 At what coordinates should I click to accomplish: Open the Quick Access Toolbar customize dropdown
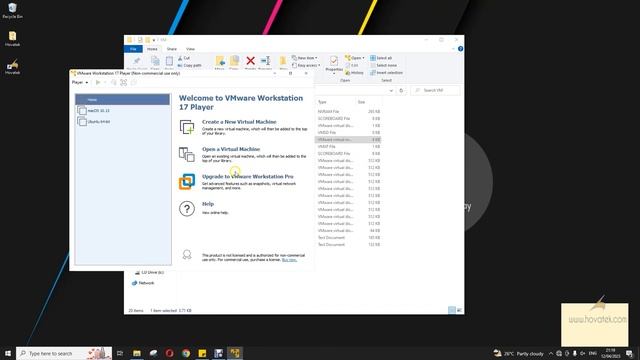tap(154, 40)
